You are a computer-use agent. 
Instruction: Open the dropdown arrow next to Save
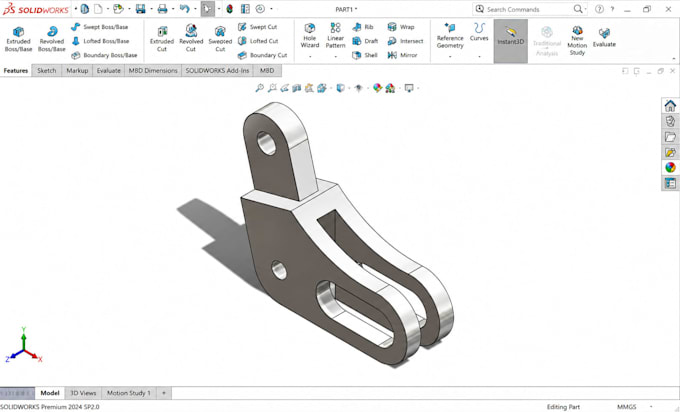pos(151,9)
